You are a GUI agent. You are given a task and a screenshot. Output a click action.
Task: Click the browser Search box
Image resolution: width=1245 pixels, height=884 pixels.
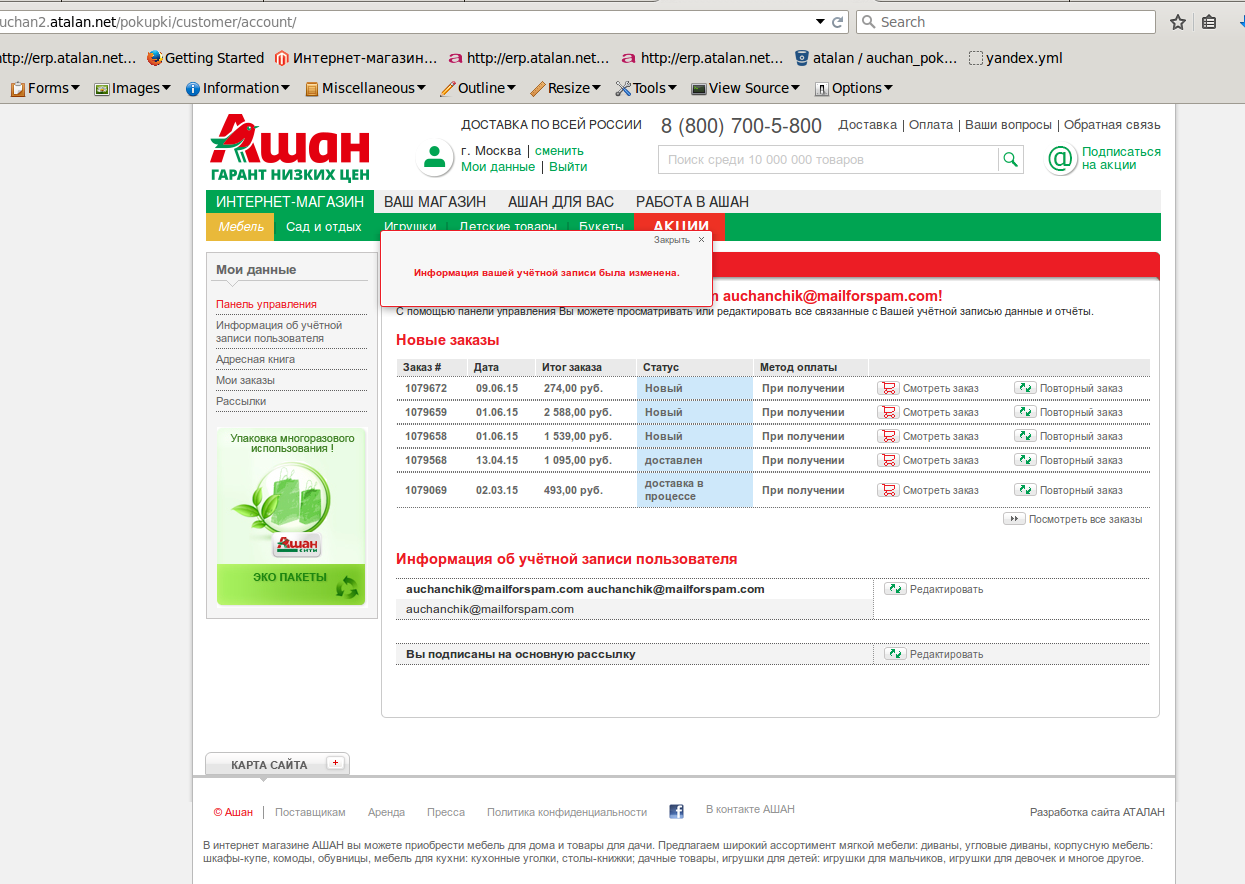click(x=1005, y=22)
